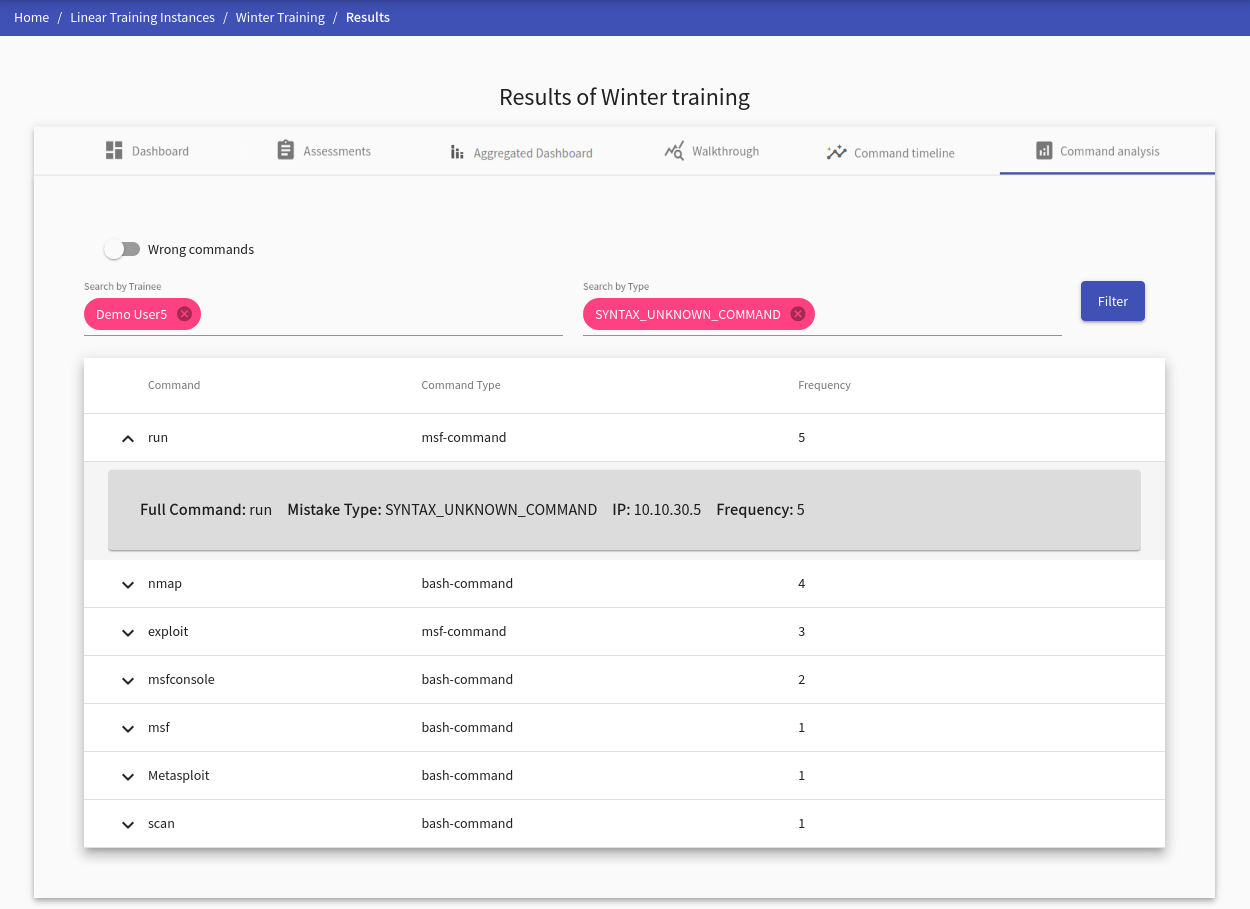Click the IP 10.10.30.5 detail text
Screen dimensions: 1250x909
tap(657, 509)
